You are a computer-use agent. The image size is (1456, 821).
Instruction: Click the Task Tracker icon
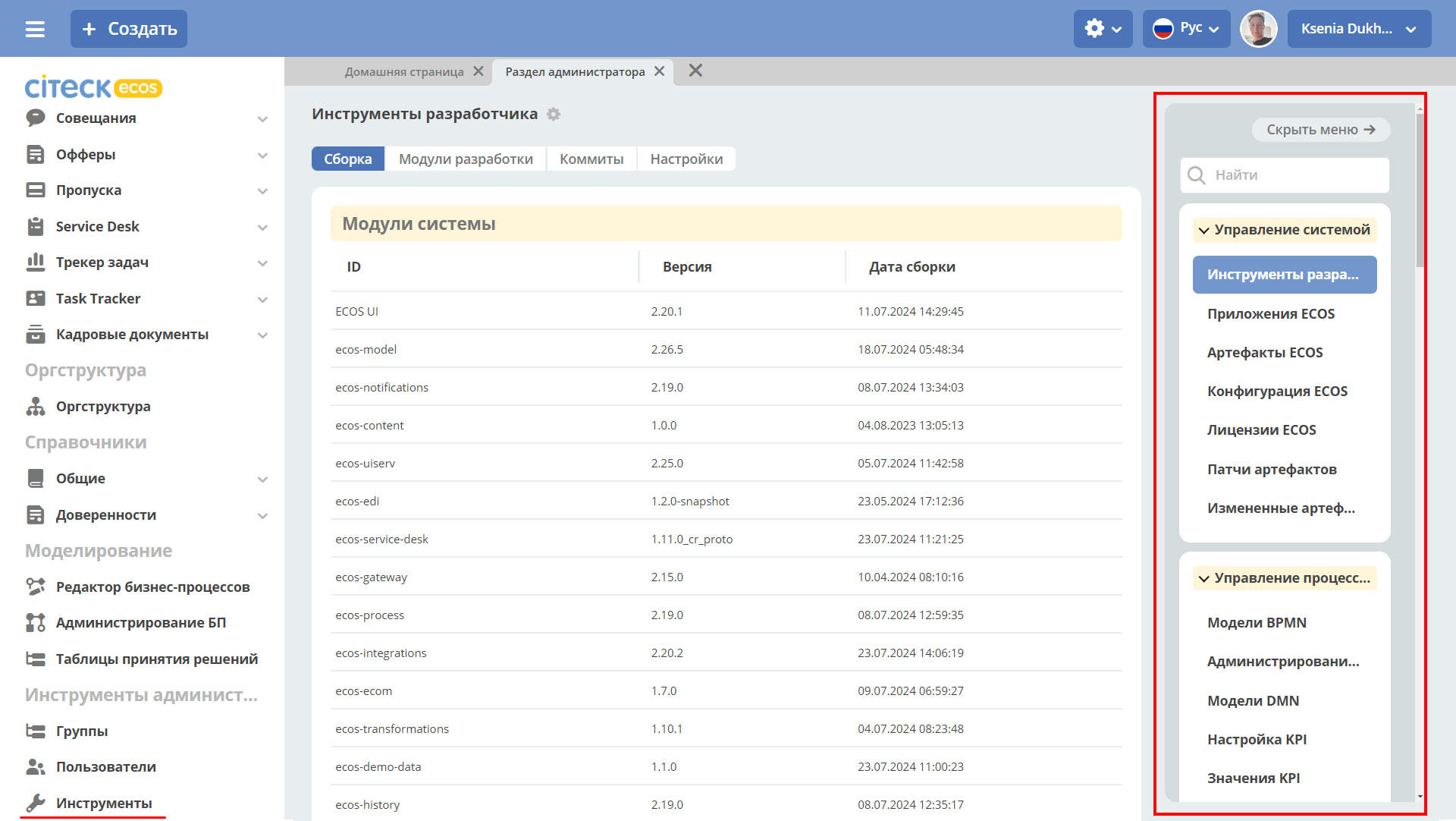coord(36,298)
